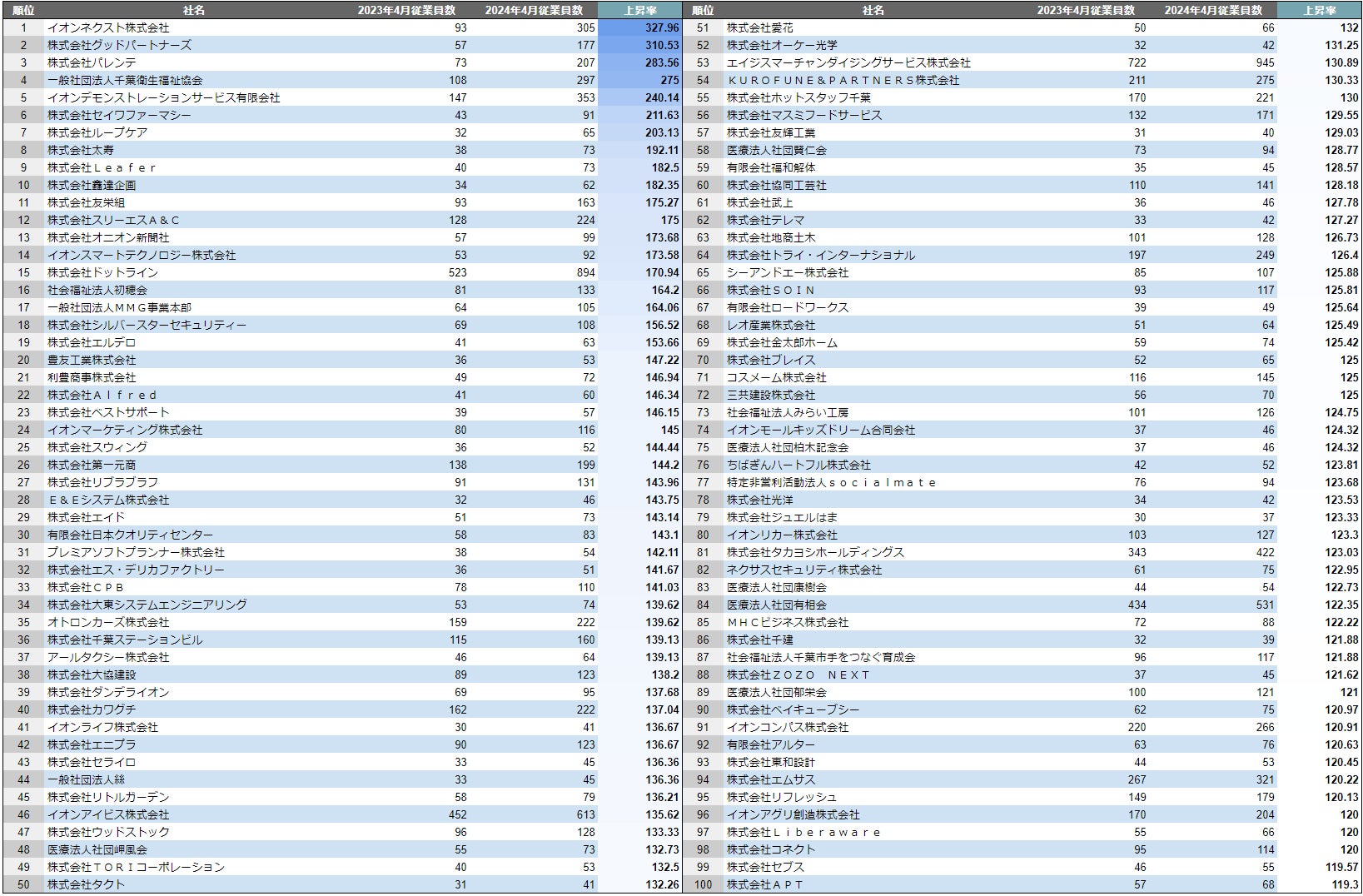Click the イオンリカー株式会社 cell
This screenshot has height=896, width=1363.
coord(782,535)
